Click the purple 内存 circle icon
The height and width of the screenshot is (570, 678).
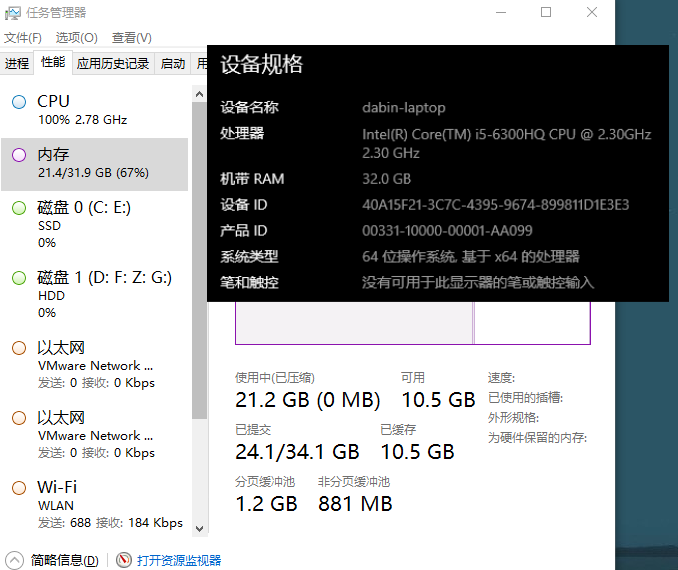point(19,155)
